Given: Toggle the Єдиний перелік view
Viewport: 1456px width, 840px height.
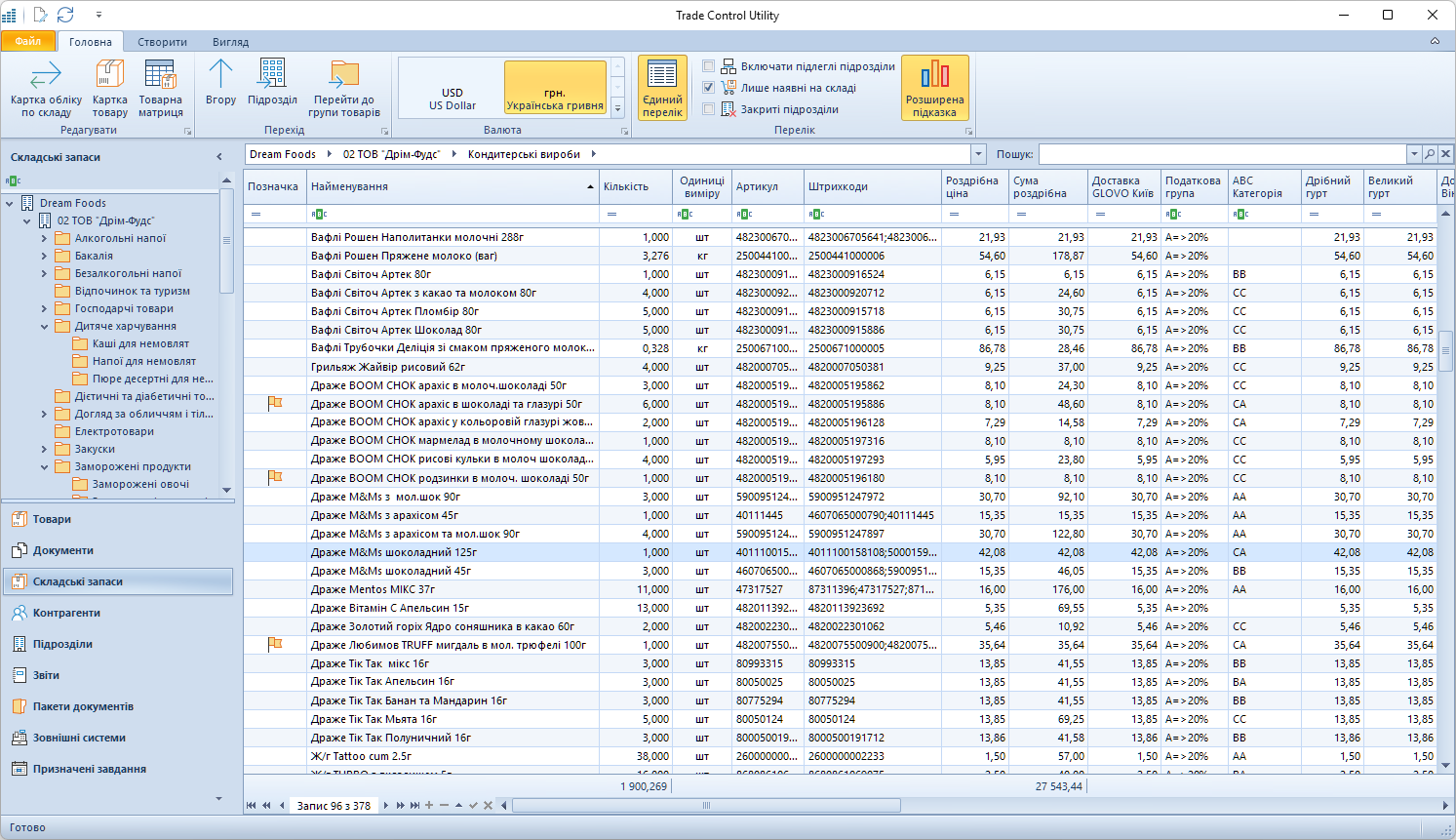Looking at the screenshot, I should (662, 88).
